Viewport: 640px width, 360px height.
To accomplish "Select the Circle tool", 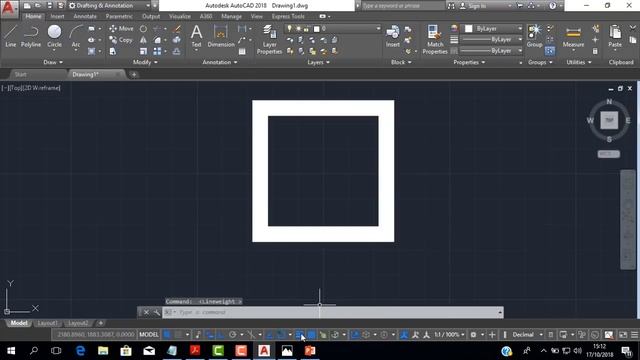I will click(54, 36).
